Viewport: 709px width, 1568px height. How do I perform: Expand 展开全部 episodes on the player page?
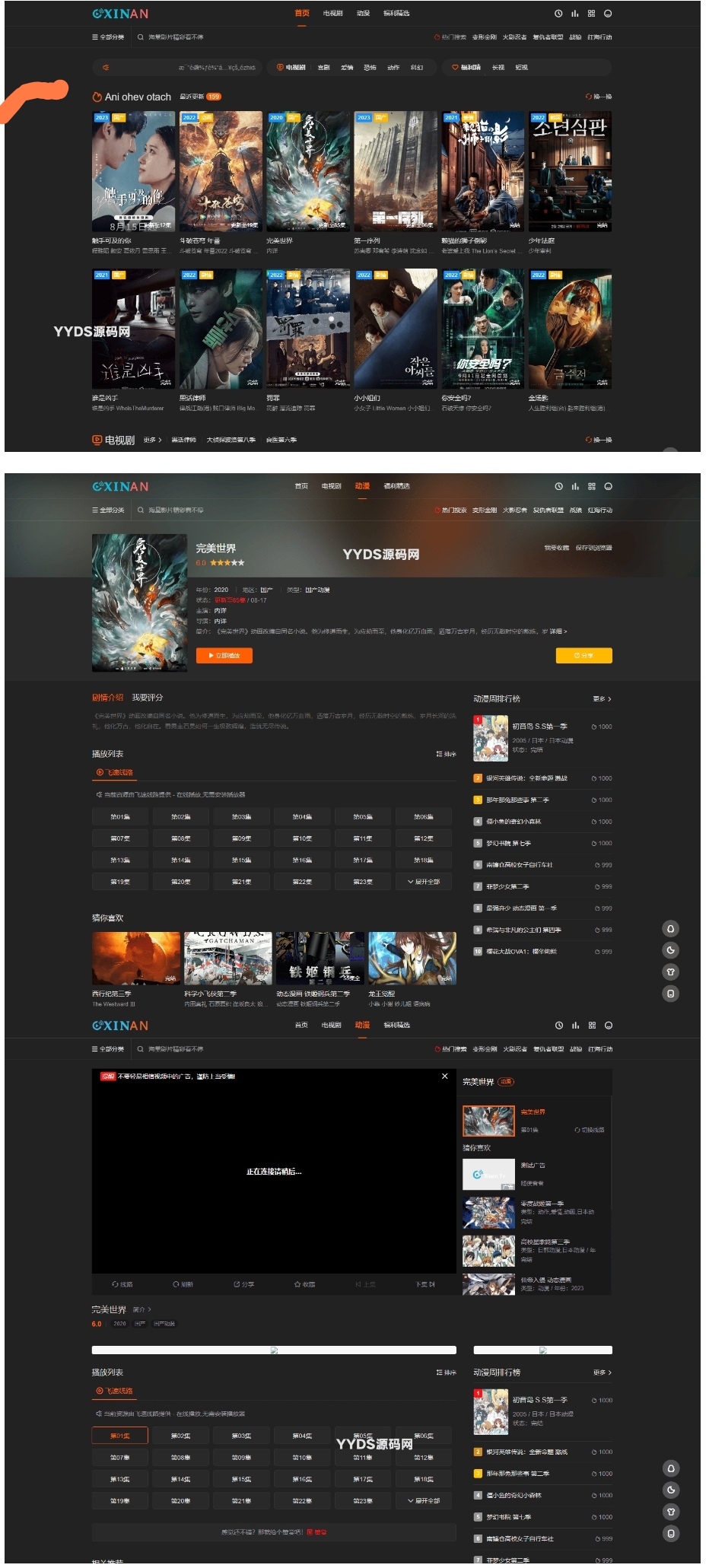[x=424, y=1500]
